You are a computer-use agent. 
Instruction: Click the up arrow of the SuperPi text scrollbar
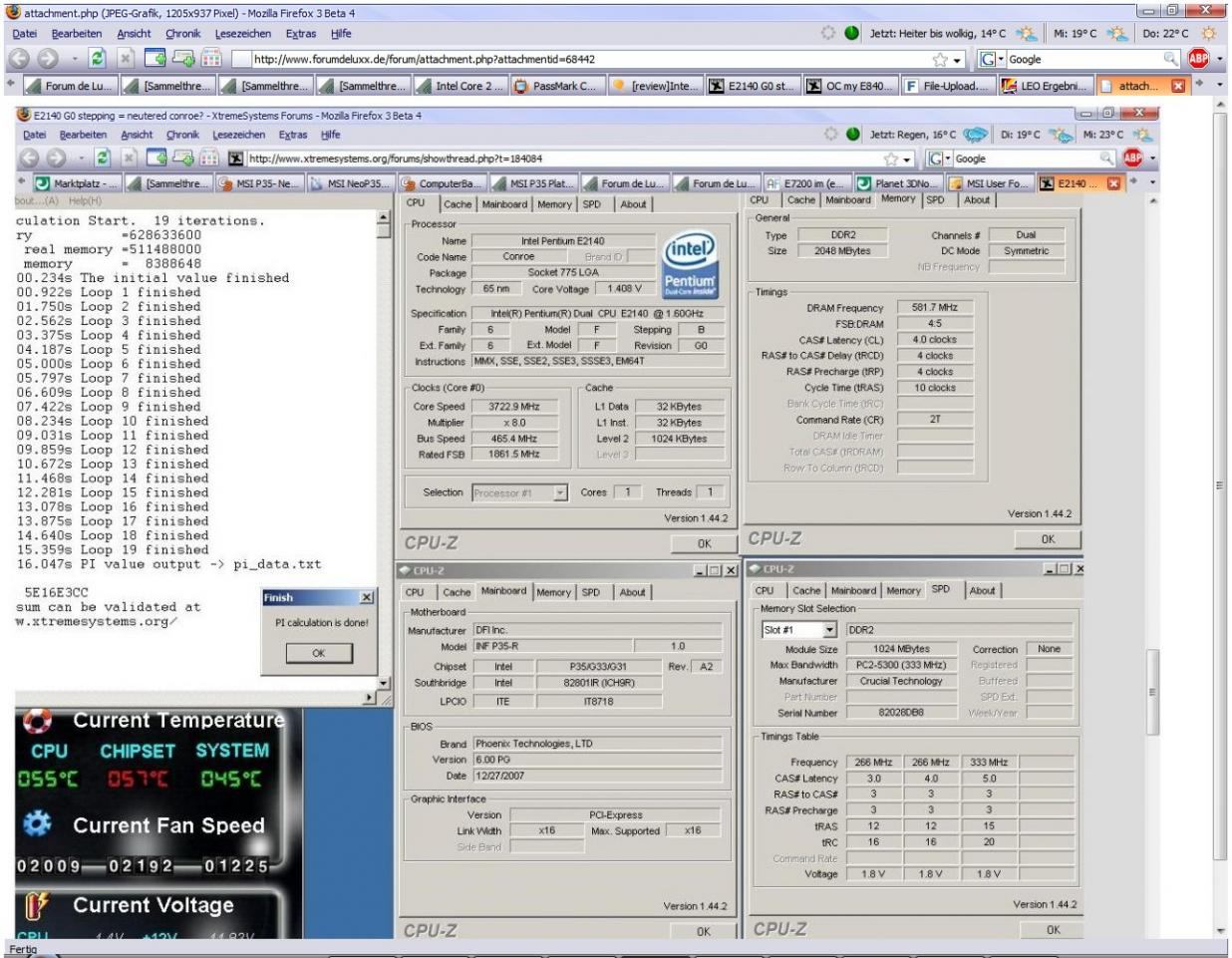[x=384, y=217]
